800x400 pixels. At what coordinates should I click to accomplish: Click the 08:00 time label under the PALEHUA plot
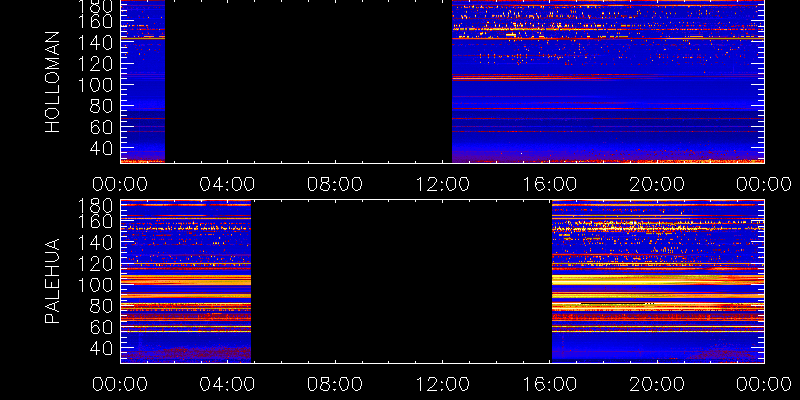[335, 384]
